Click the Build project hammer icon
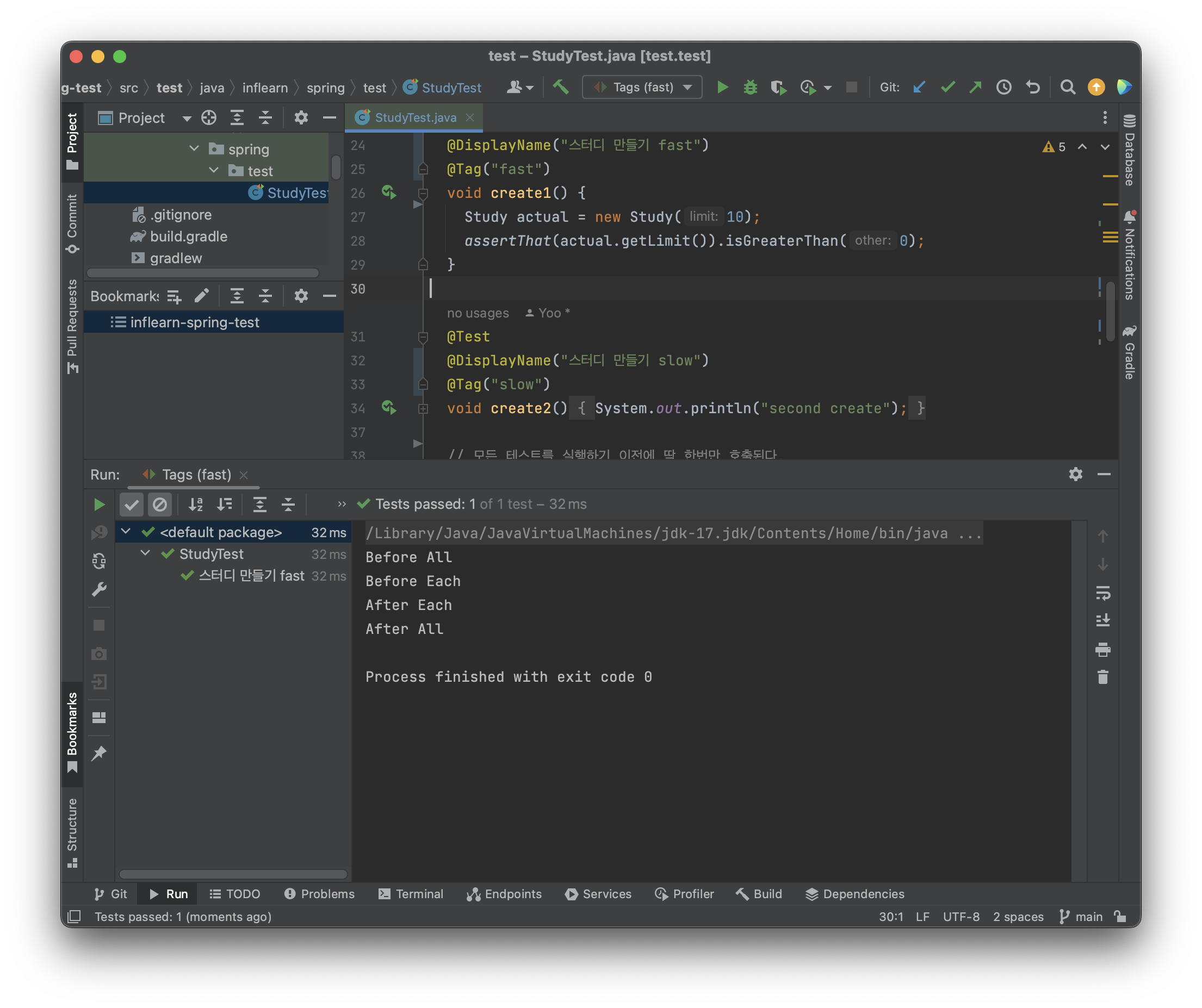Viewport: 1202px width, 1008px height. [x=560, y=88]
